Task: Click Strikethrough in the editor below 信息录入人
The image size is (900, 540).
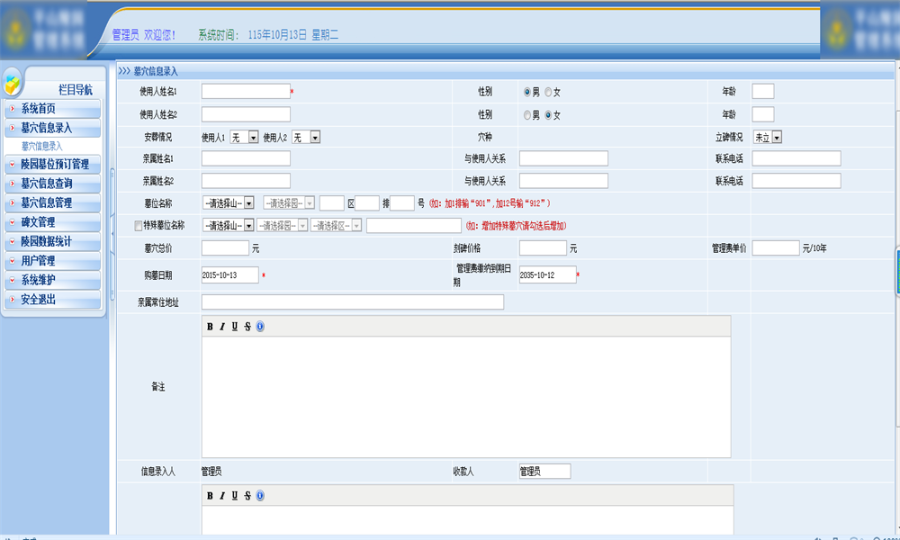Action: tap(247, 496)
